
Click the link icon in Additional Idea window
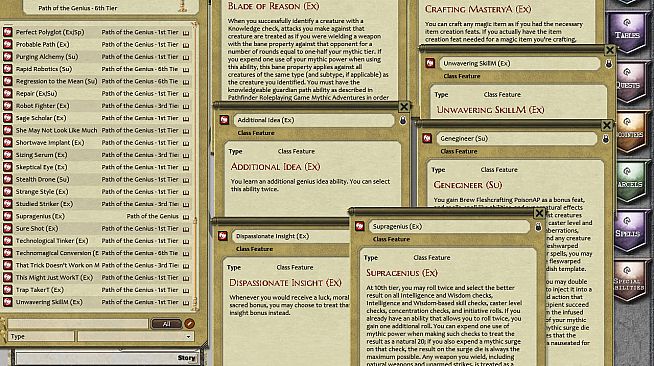224,120
